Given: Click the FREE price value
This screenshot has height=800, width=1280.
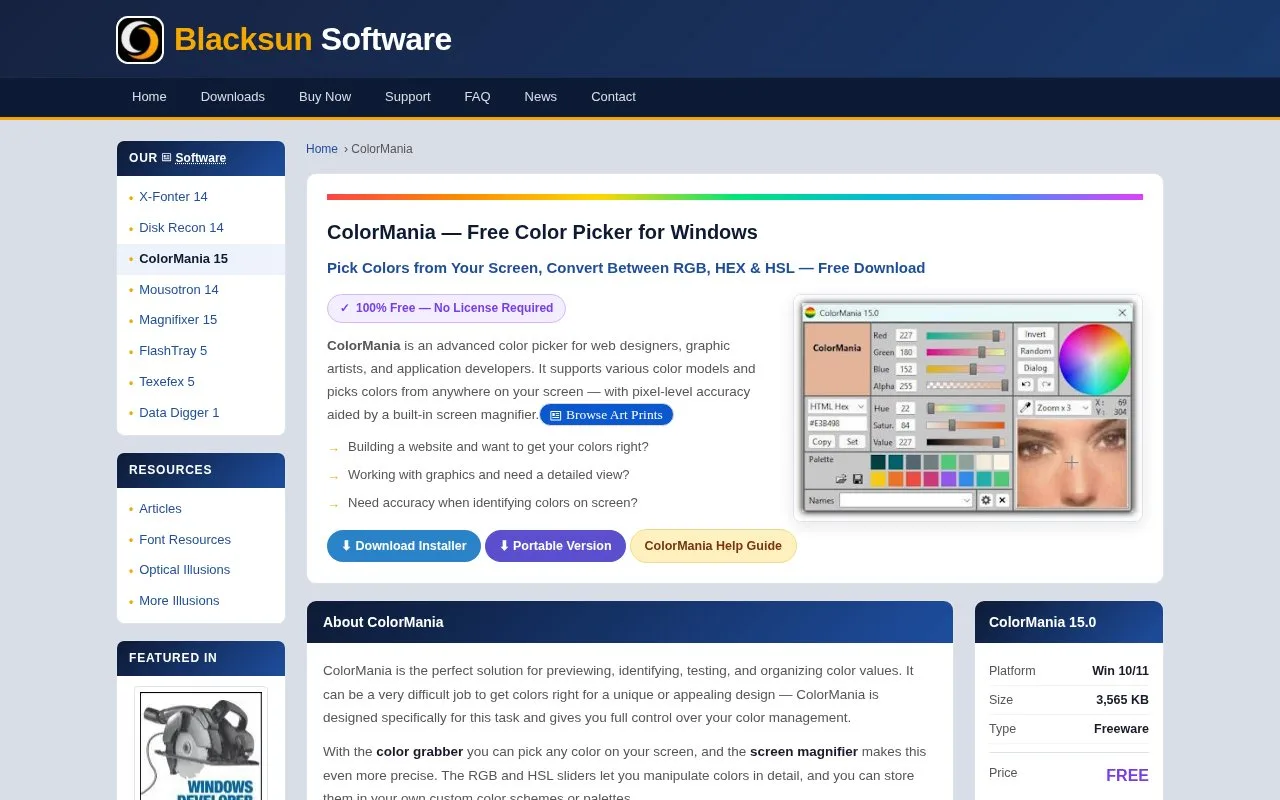Looking at the screenshot, I should click(1127, 776).
